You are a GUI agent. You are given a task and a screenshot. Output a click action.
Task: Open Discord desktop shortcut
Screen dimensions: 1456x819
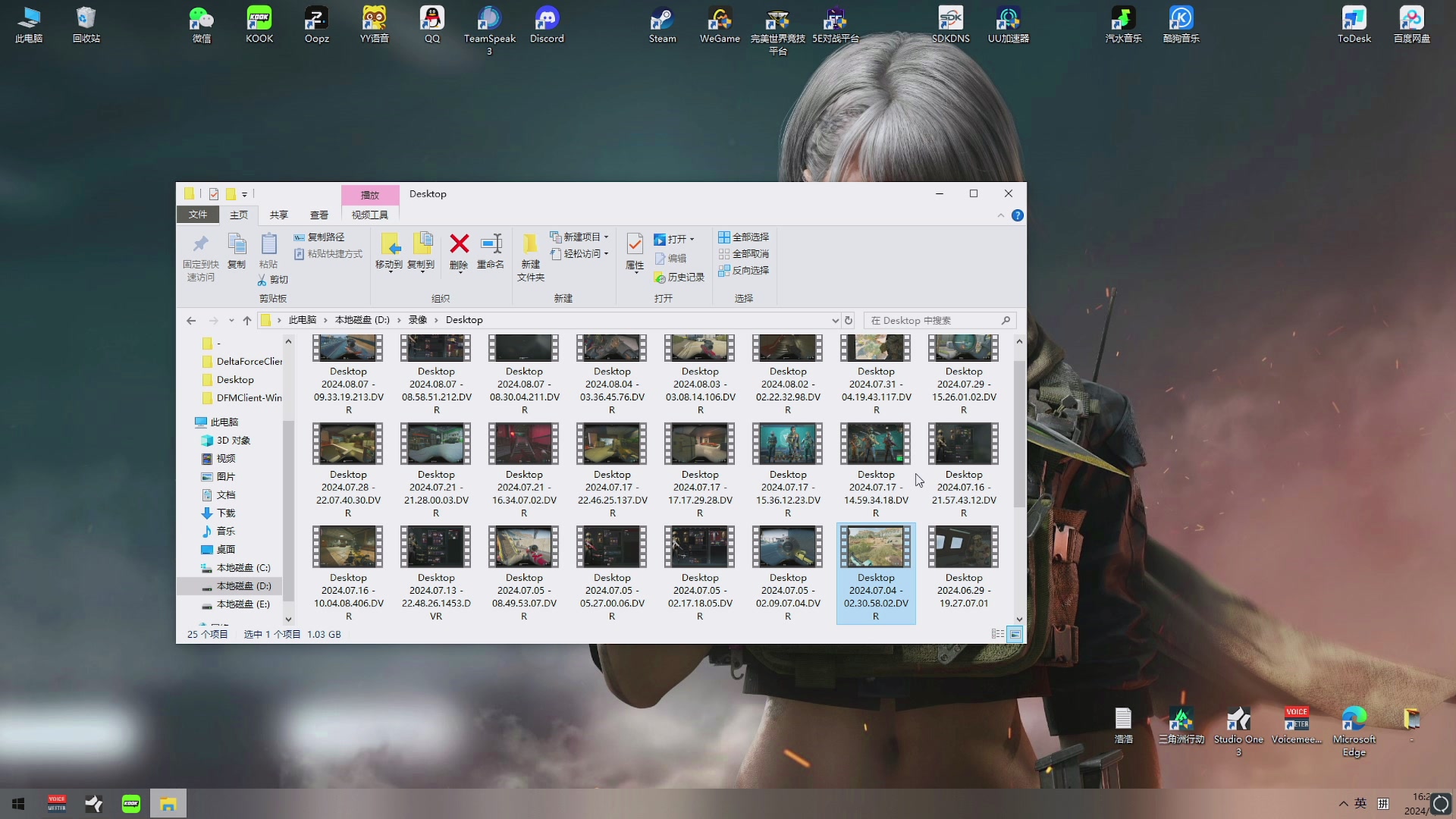[x=547, y=24]
